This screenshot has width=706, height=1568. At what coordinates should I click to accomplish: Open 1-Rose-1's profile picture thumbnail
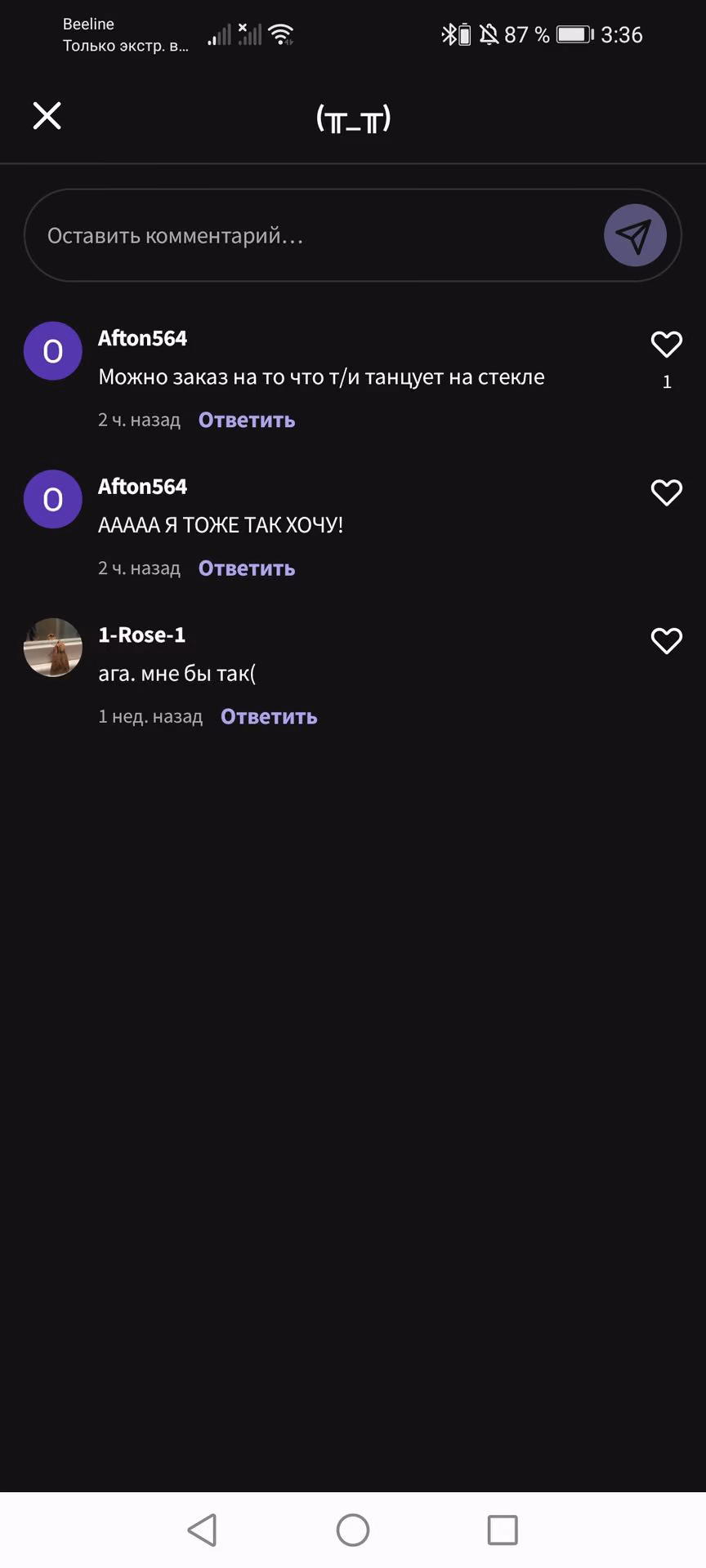coord(53,648)
